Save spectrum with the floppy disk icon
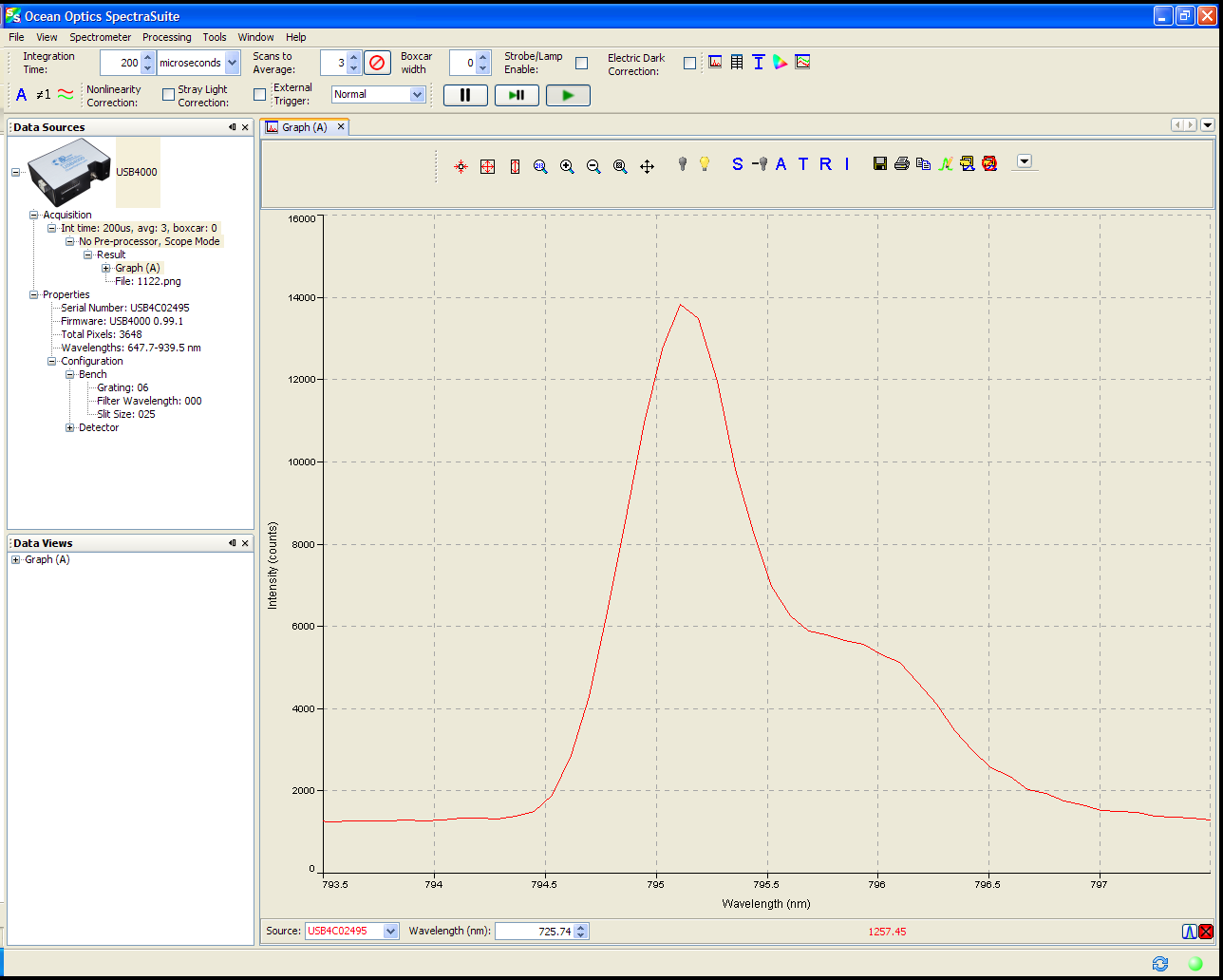1223x980 pixels. pyautogui.click(x=880, y=164)
